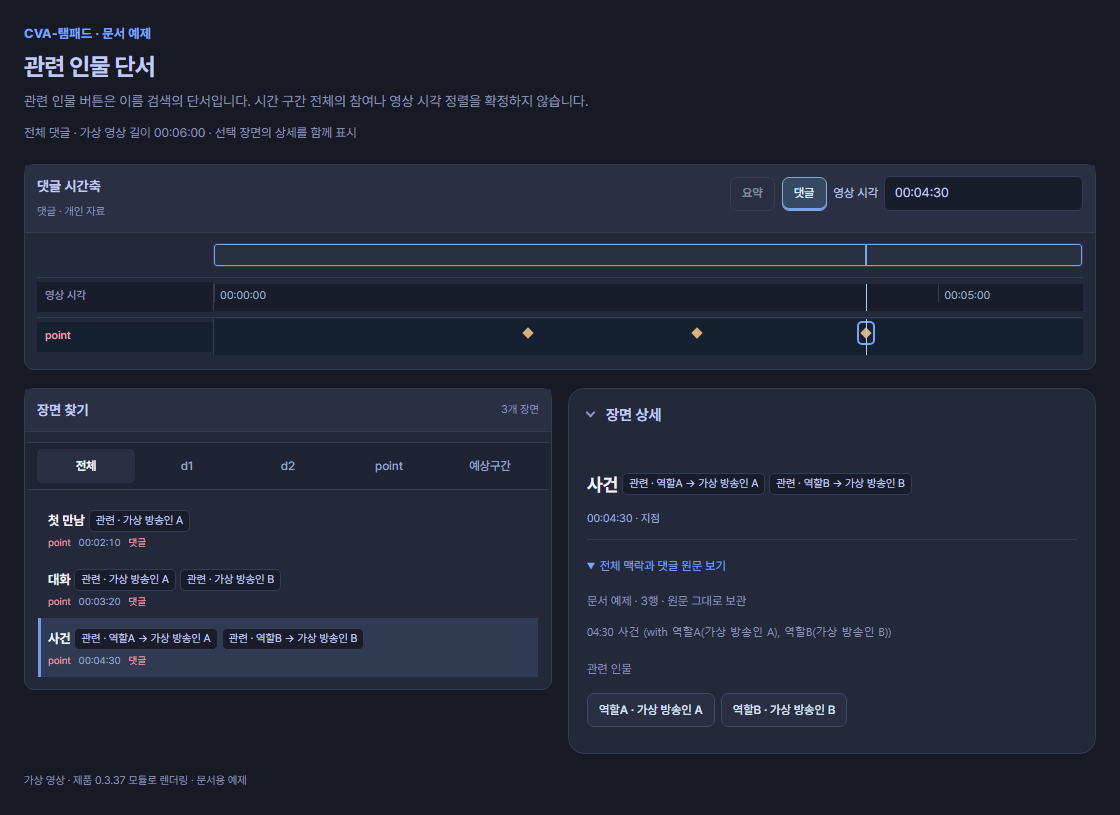Click the 00:04:30 · 지점 detail text
Screen dimensions: 1120x815
(623, 519)
